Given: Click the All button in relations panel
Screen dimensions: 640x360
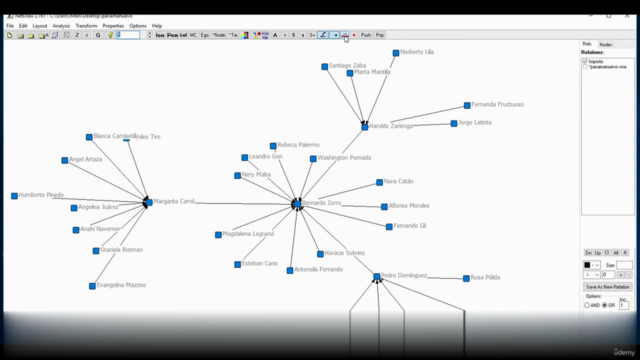Looking at the screenshot, I should coord(616,253).
